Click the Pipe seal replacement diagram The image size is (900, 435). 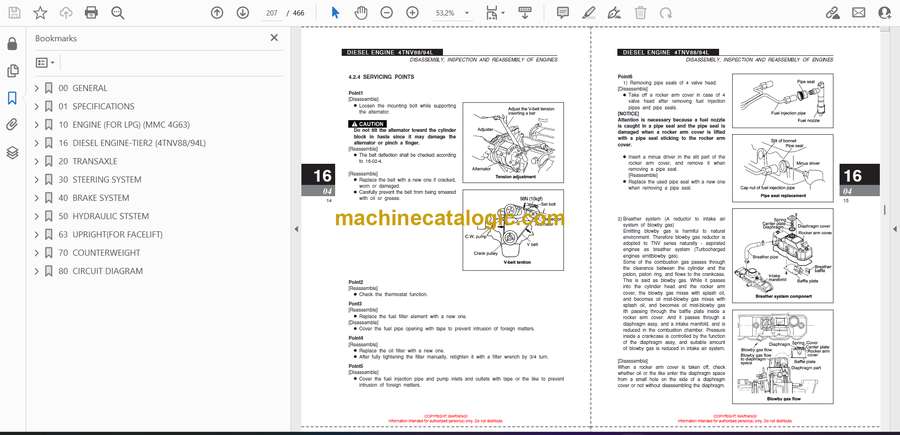[783, 168]
